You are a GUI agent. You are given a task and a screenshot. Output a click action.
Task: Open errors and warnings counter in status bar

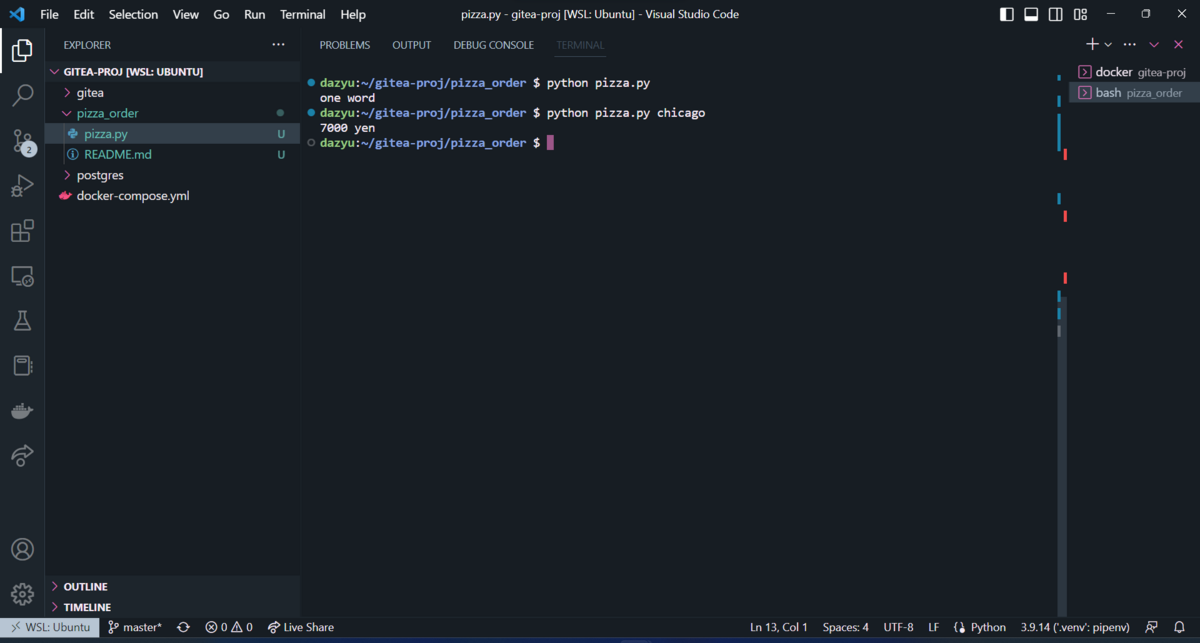click(229, 627)
